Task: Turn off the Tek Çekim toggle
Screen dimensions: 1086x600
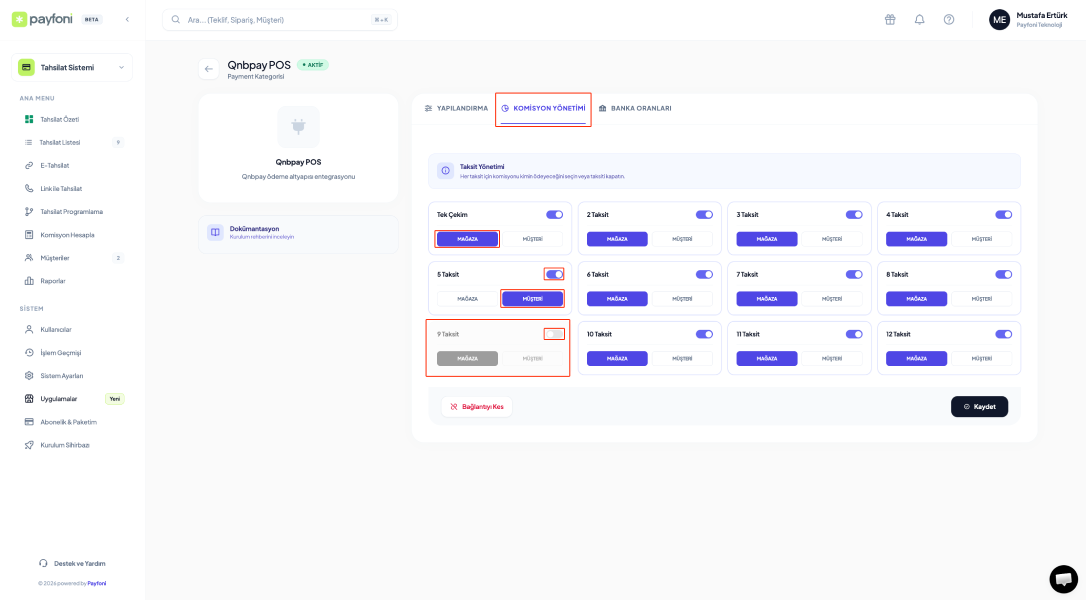Action: tap(554, 215)
